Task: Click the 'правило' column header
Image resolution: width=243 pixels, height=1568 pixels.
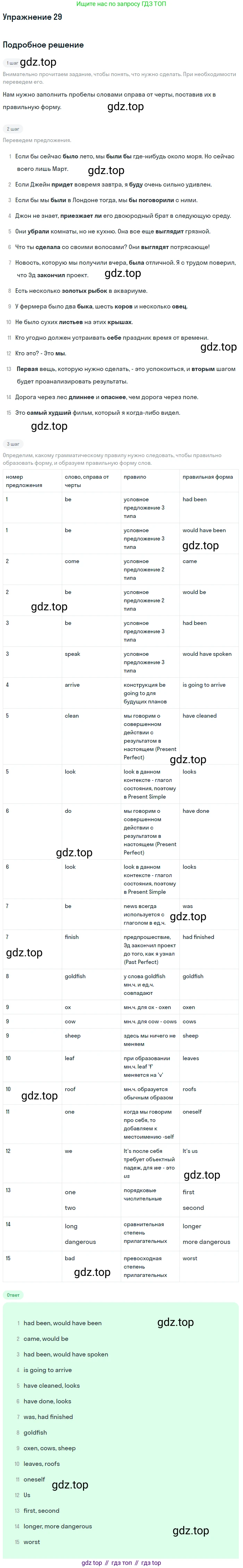Action: (135, 477)
